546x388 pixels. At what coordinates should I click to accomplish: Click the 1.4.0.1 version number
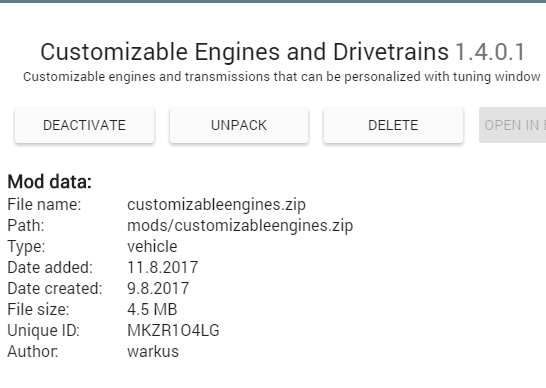(490, 52)
